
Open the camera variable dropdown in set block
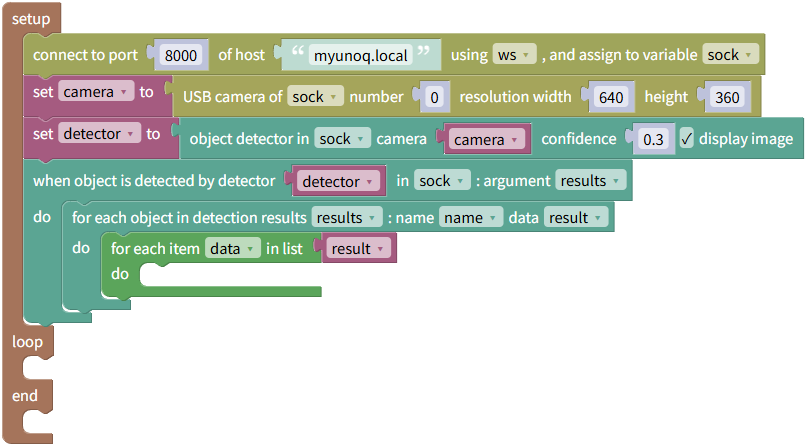(96, 92)
